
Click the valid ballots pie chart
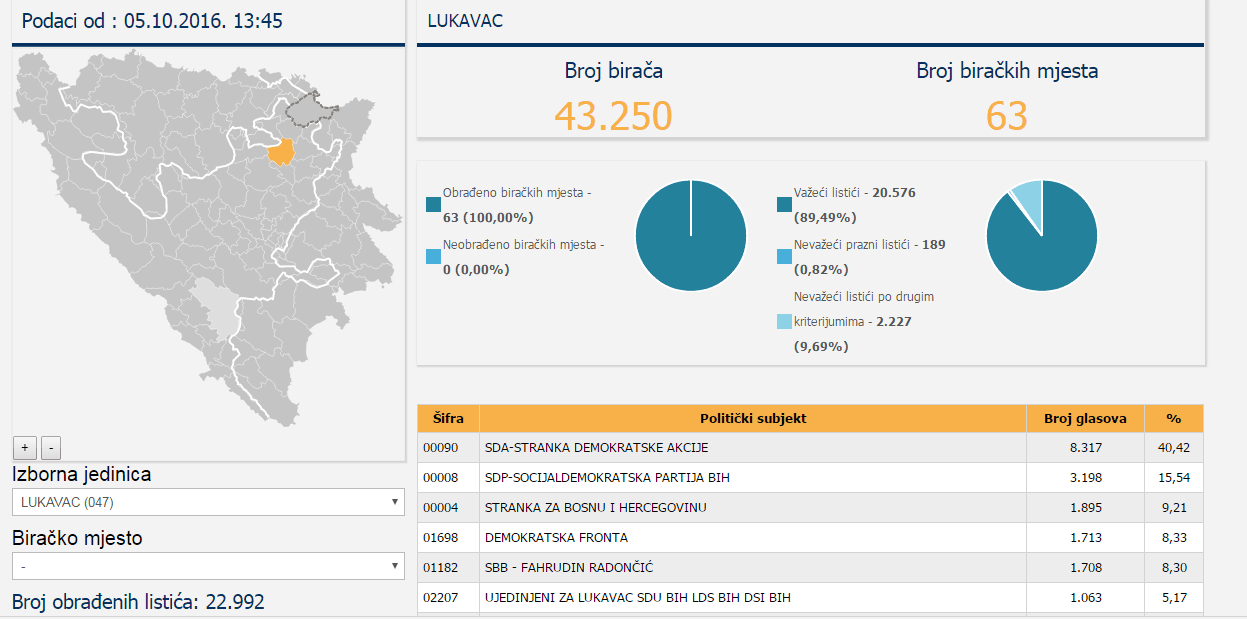(x=1040, y=236)
